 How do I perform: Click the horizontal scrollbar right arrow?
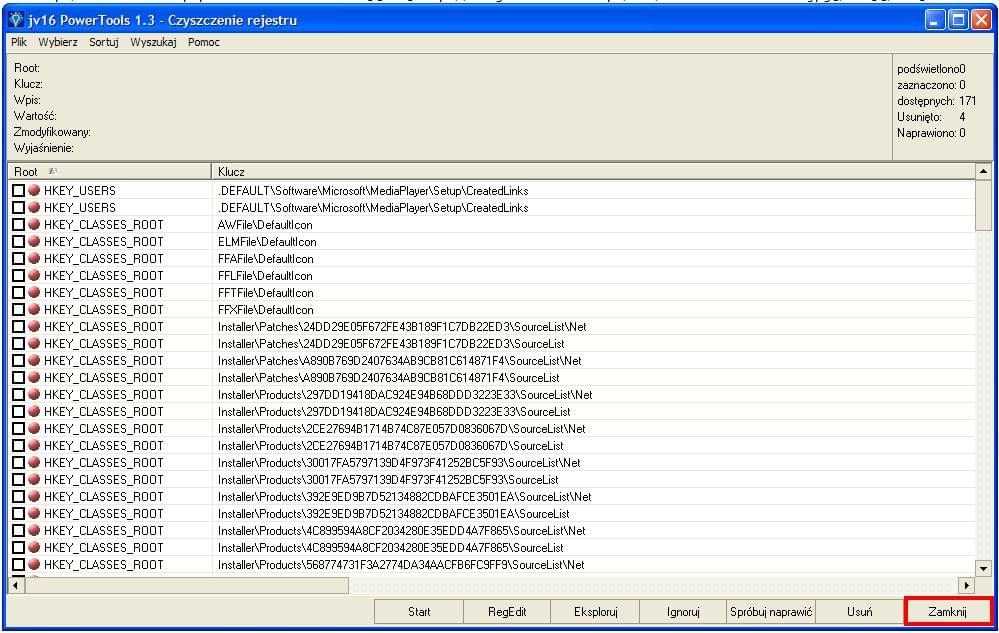[967, 585]
